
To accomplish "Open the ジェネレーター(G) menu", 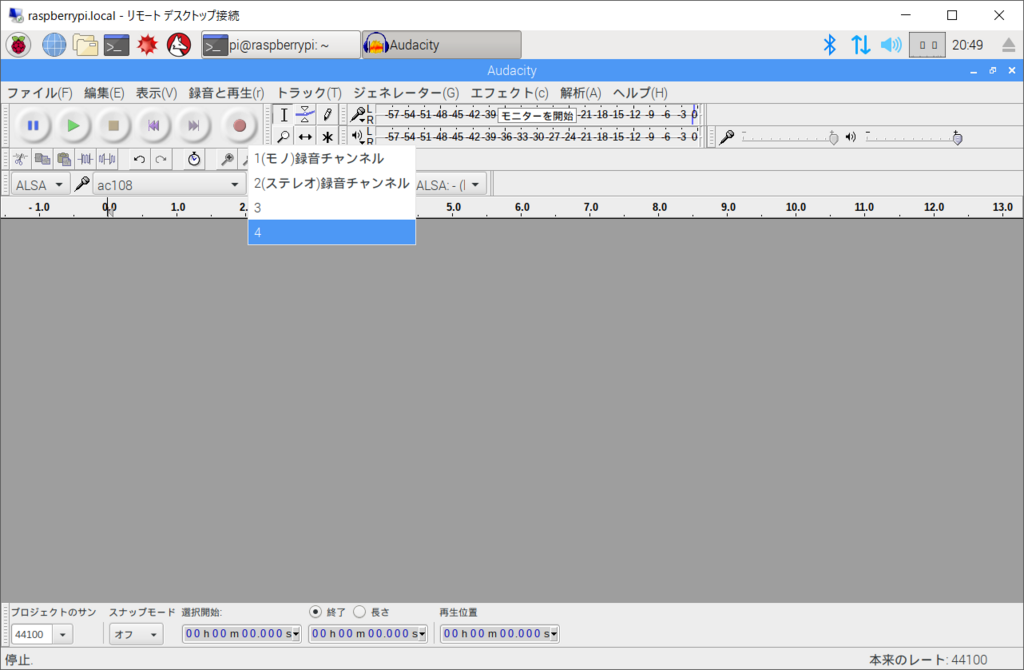I will [406, 93].
